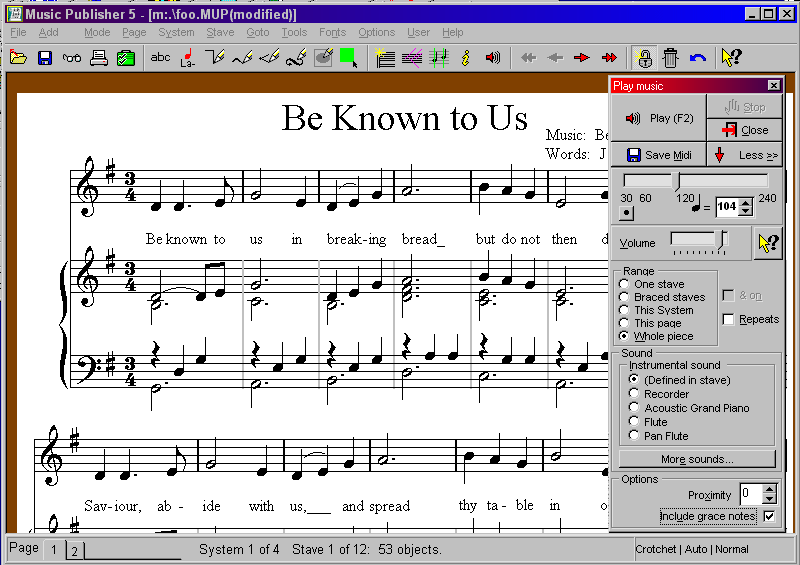This screenshot has width=800, height=565.
Task: Go back with the grey single left arrow
Action: [555, 58]
